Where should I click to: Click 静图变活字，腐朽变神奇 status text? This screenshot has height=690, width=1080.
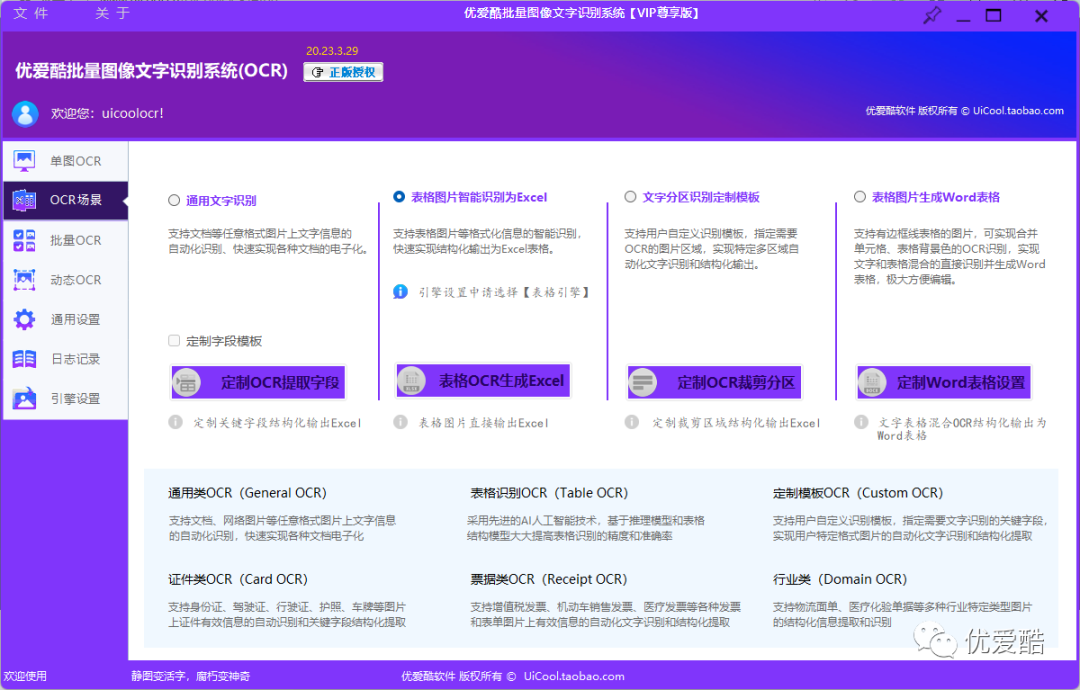[x=191, y=676]
